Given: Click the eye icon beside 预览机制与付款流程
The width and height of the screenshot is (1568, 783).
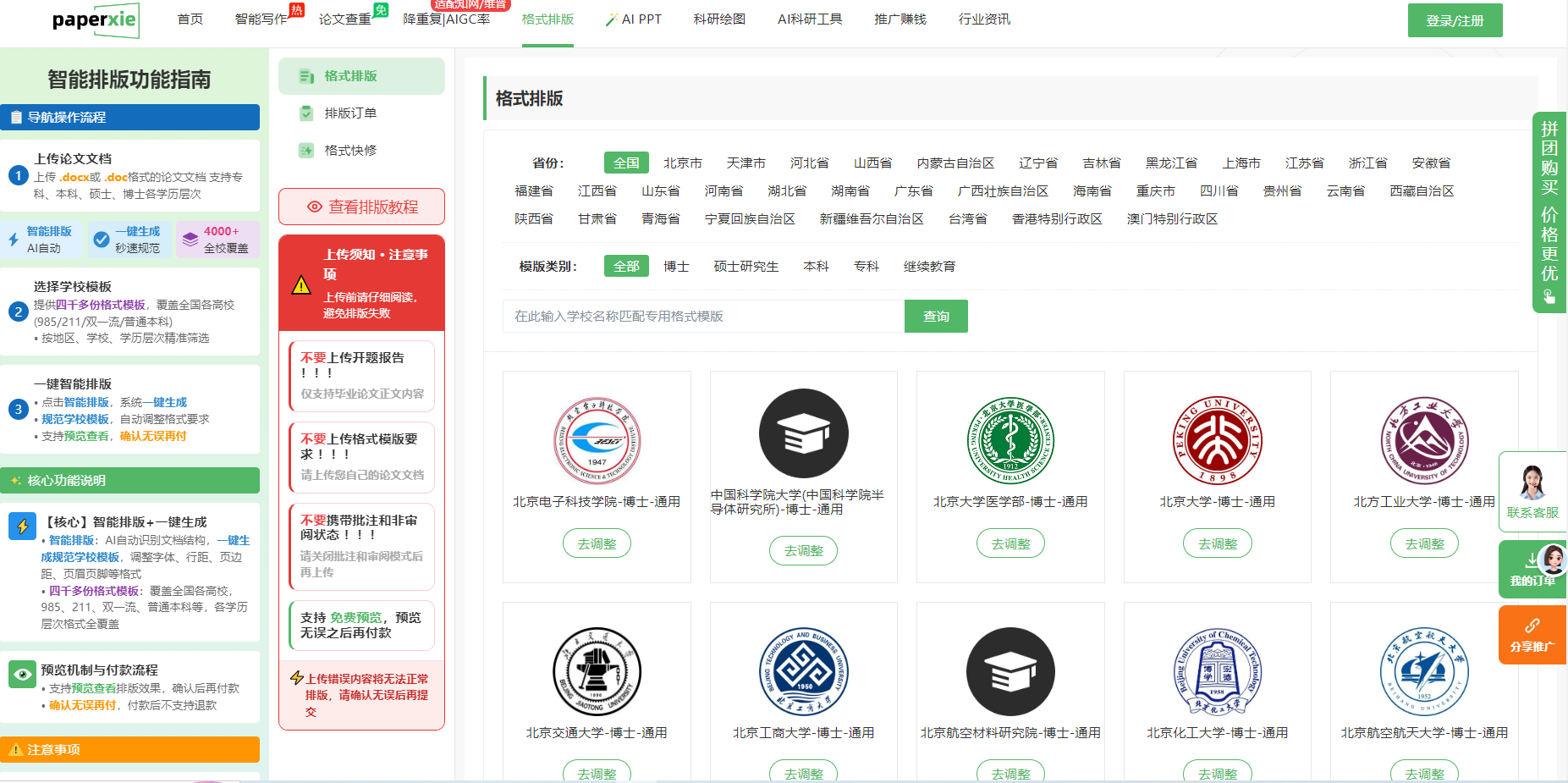Looking at the screenshot, I should click(23, 674).
